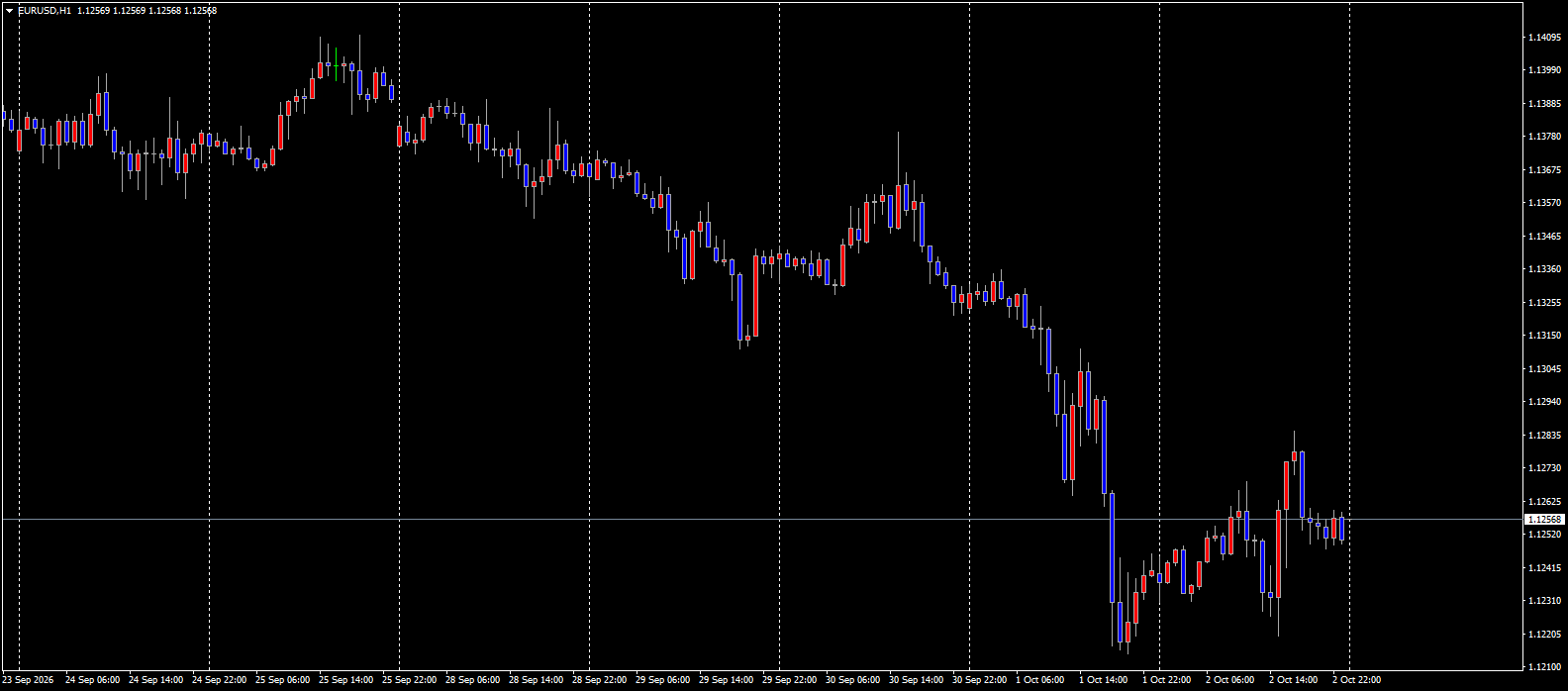This screenshot has height=691, width=1568.
Task: Select the current price tag 1.12568
Action: 1544,519
